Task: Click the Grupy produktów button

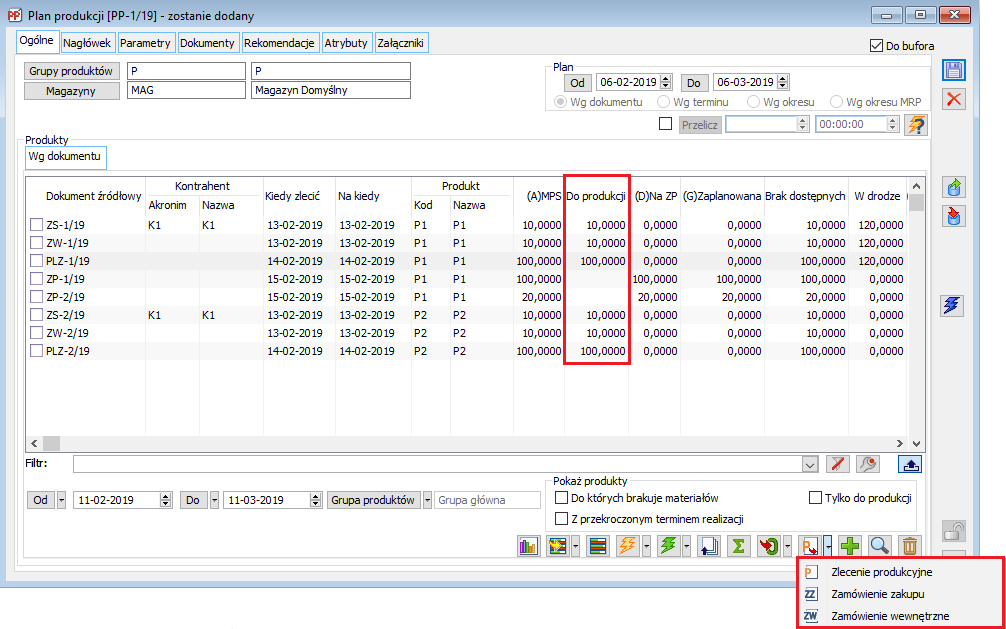Action: click(x=72, y=71)
